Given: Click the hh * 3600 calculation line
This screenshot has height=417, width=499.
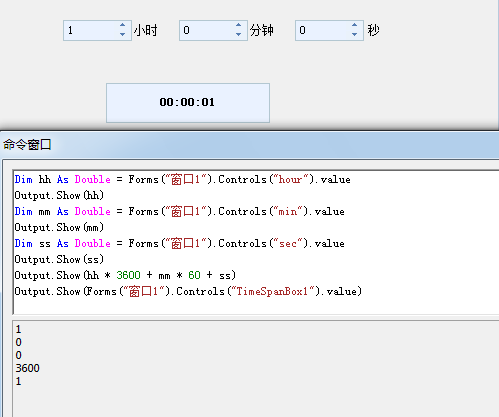Looking at the screenshot, I should (x=125, y=275).
